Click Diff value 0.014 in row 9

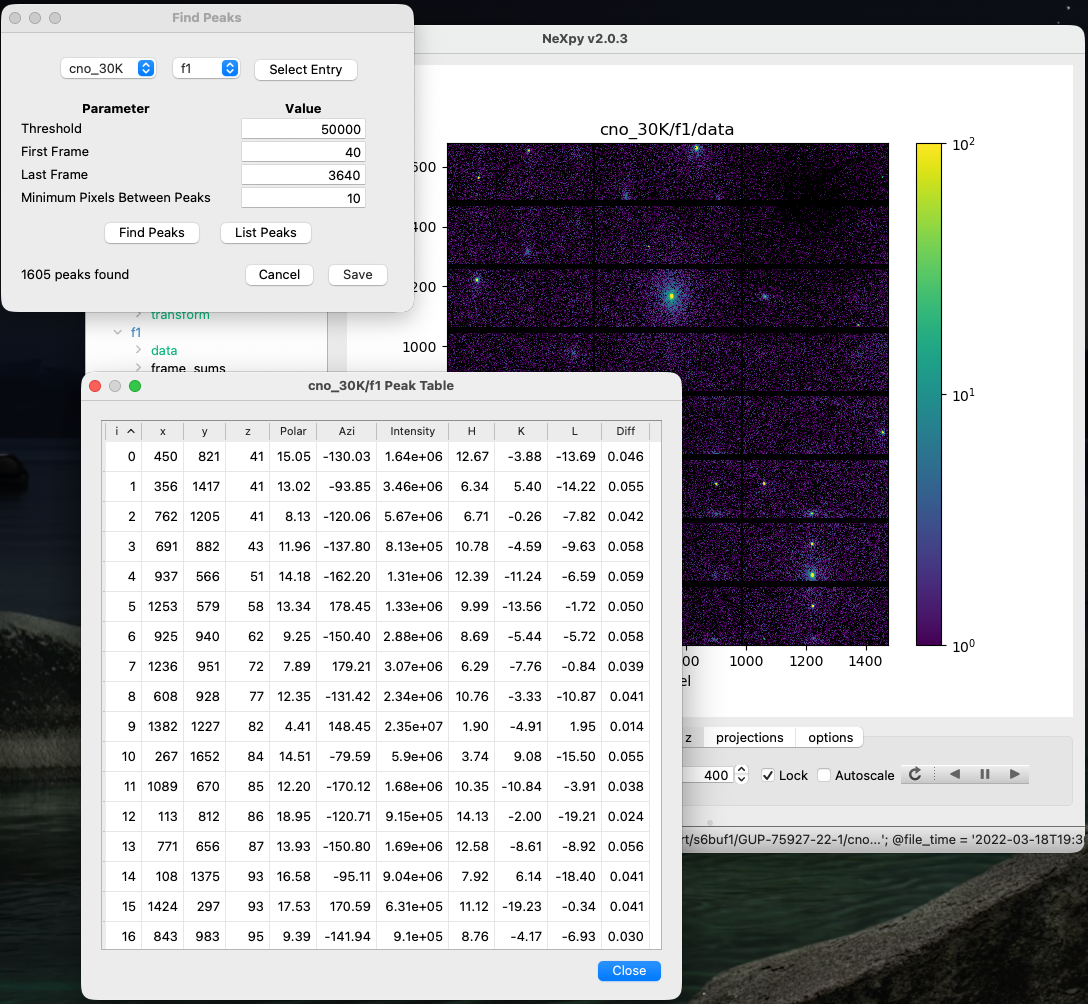pos(625,726)
